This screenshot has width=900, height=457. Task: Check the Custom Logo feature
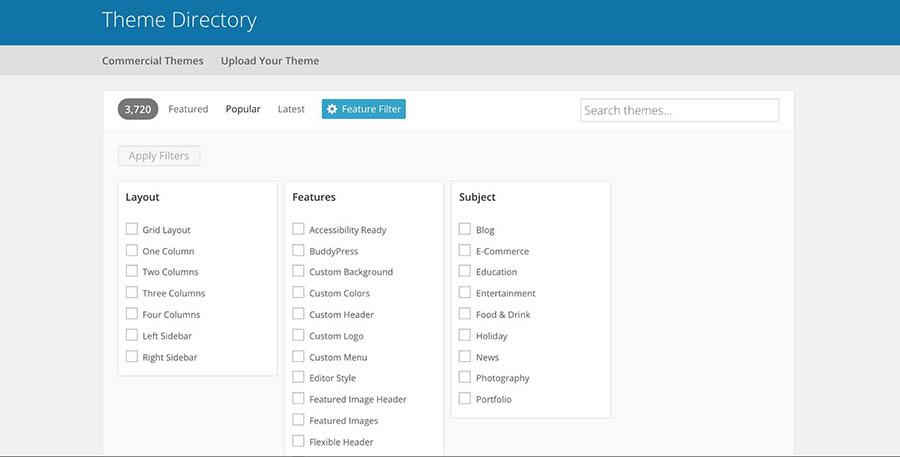coord(298,335)
